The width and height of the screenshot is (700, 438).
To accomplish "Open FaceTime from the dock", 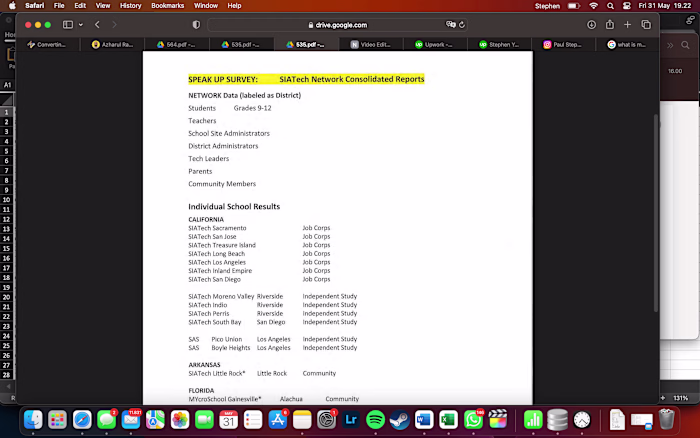I will (204, 420).
